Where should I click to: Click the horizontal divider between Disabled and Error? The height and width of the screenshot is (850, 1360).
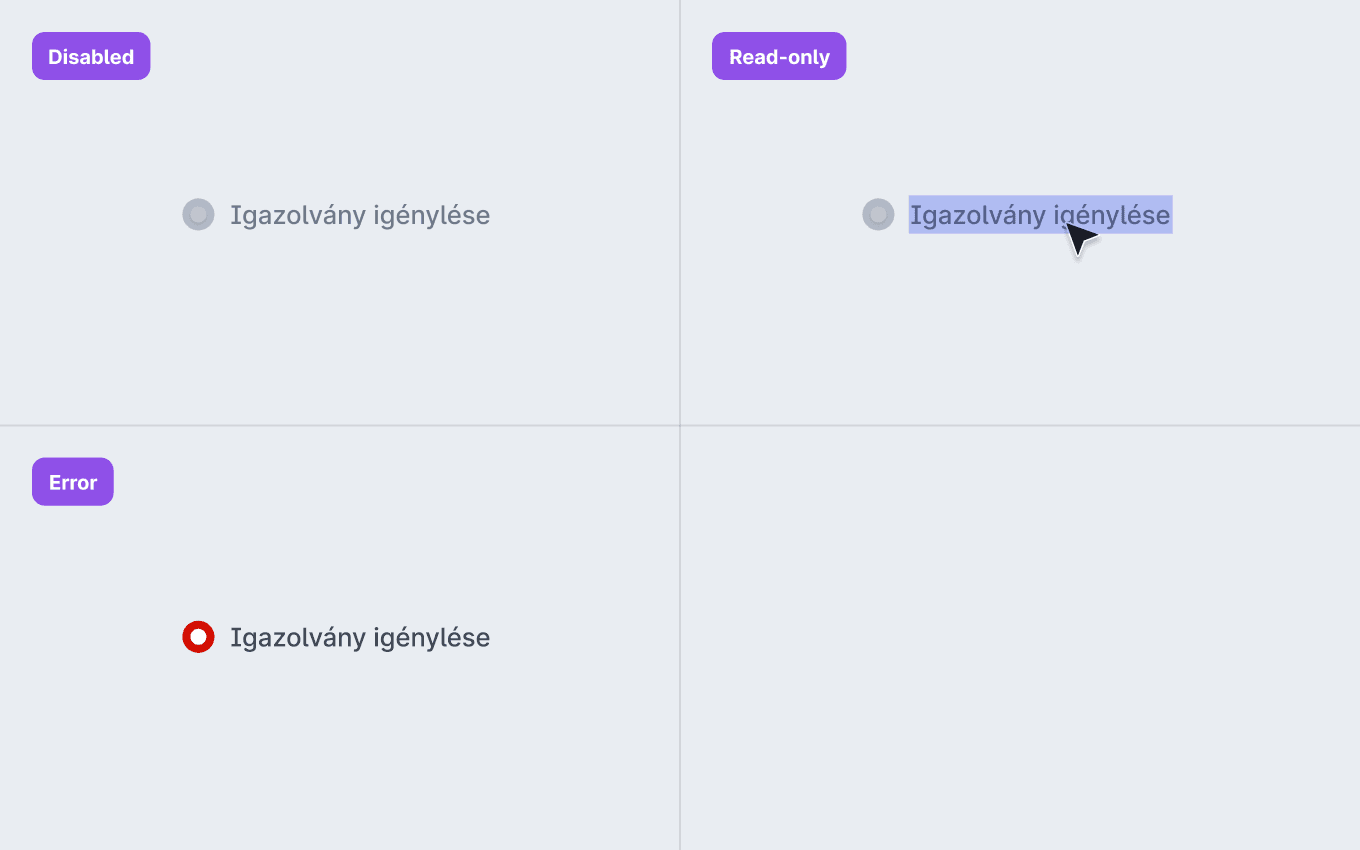(340, 426)
